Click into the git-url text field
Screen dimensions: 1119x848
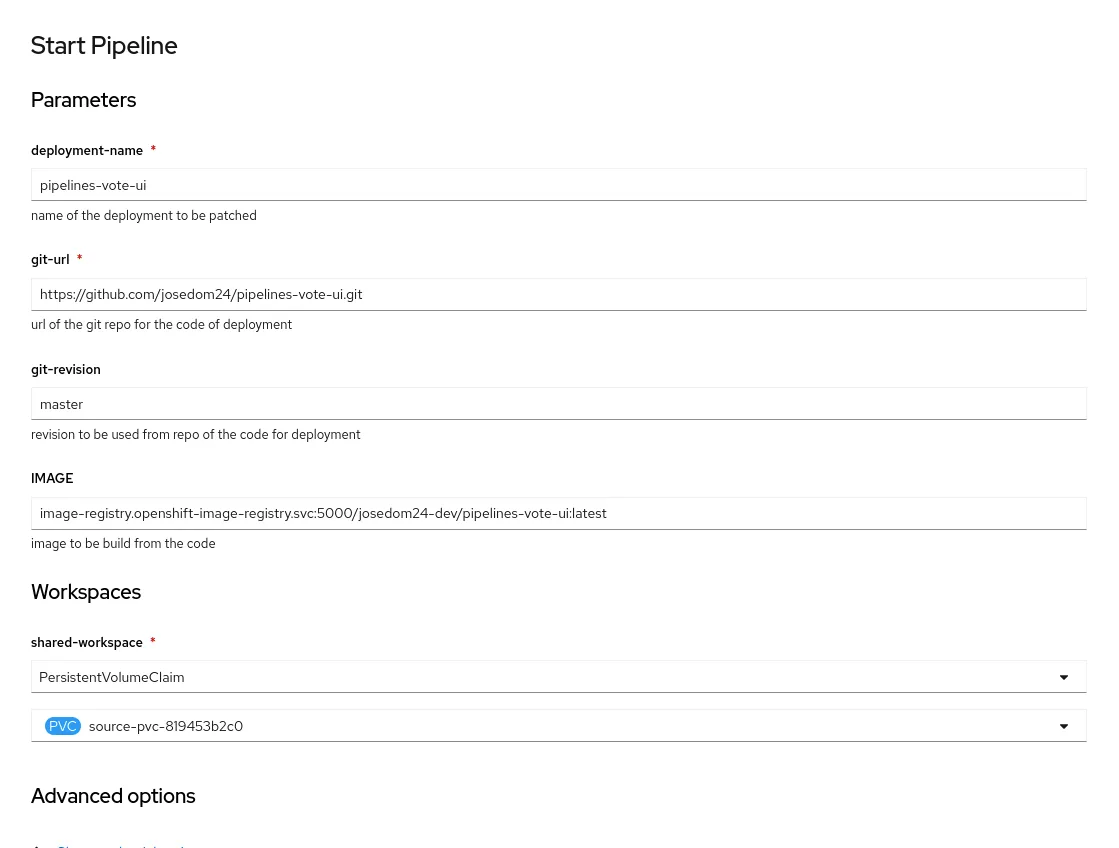click(x=558, y=294)
